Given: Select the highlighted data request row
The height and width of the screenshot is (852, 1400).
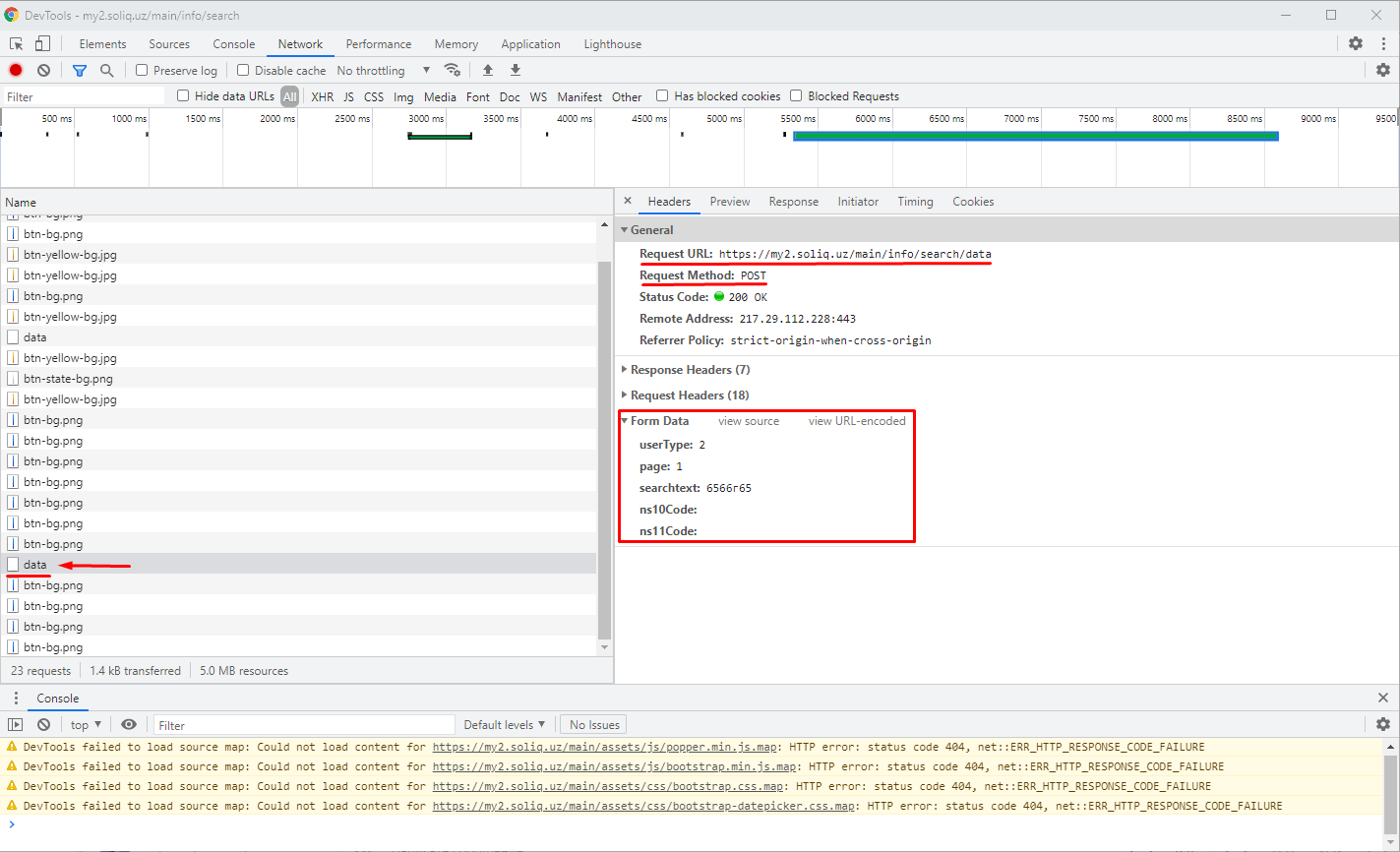Looking at the screenshot, I should (299, 564).
